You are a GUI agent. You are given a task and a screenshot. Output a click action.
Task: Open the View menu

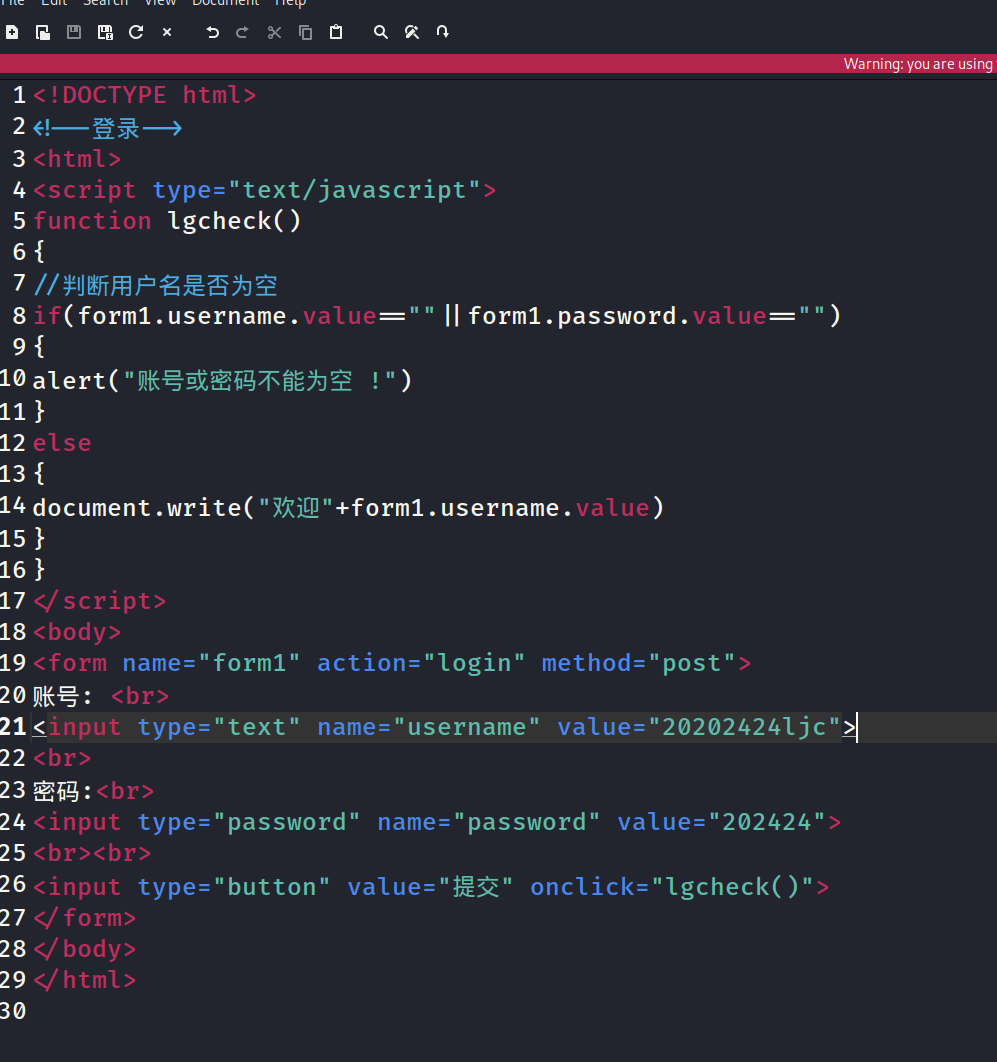(160, 3)
